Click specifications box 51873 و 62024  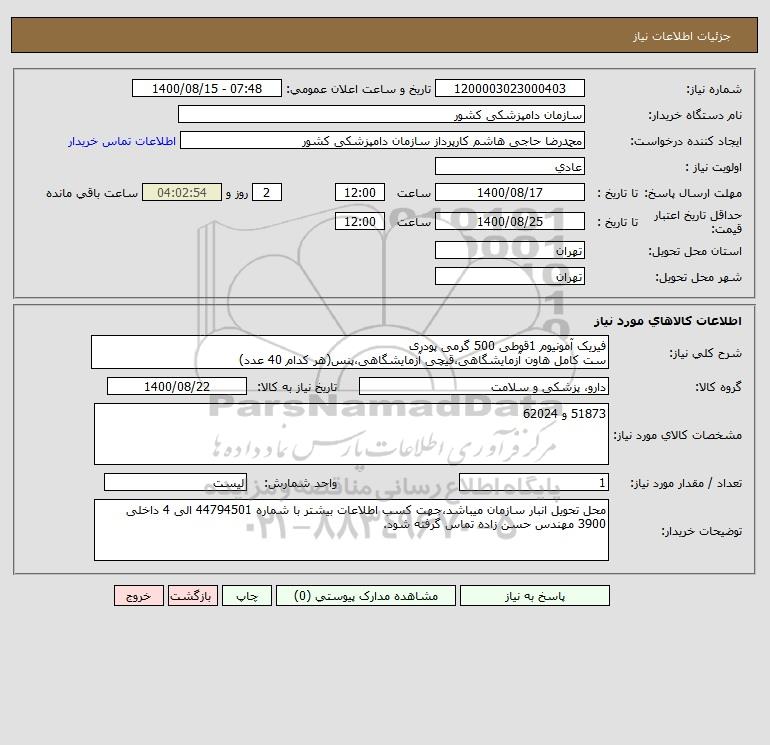(x=351, y=434)
